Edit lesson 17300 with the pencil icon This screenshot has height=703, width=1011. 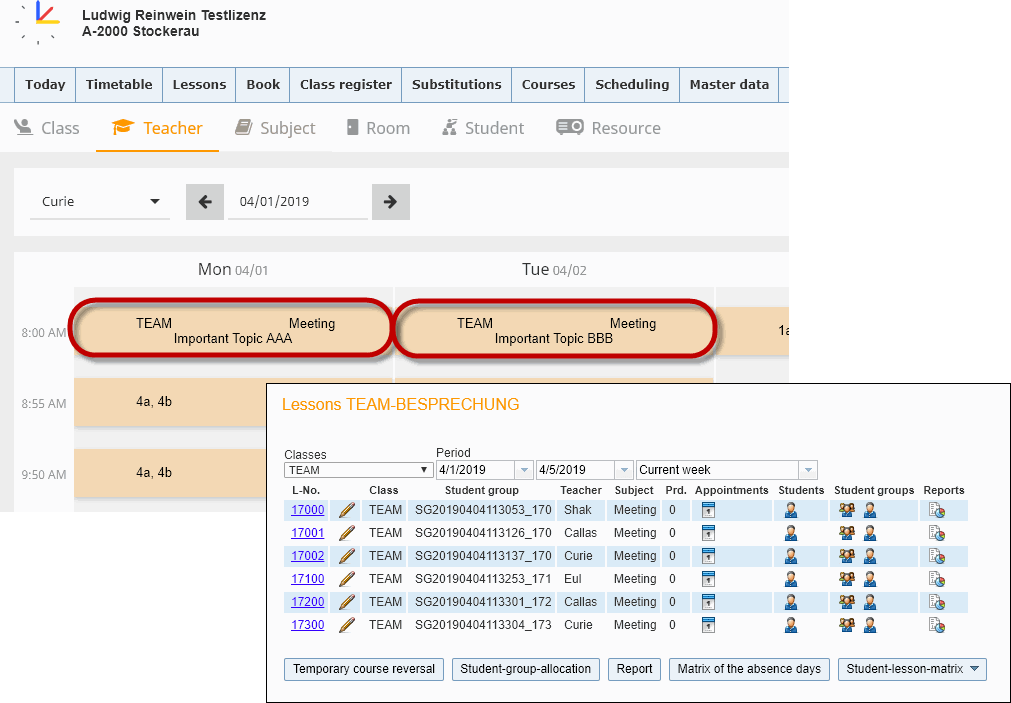[x=347, y=625]
